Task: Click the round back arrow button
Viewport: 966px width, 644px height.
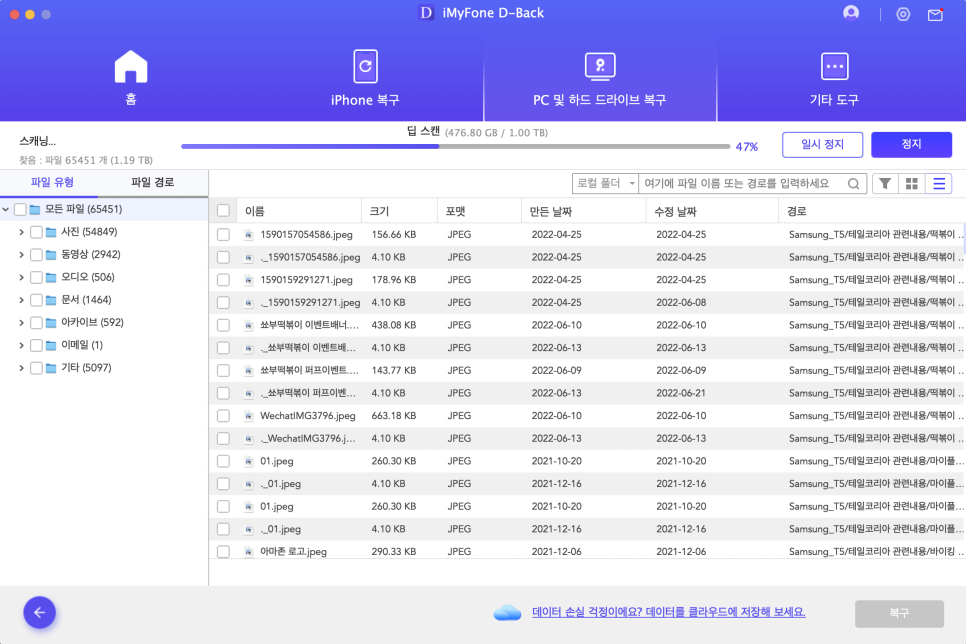Action: pyautogui.click(x=39, y=613)
